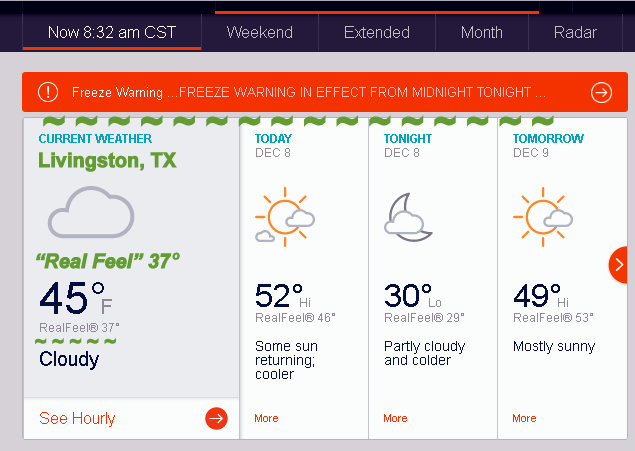
Task: Switch to the Weekend tab
Action: 260,32
